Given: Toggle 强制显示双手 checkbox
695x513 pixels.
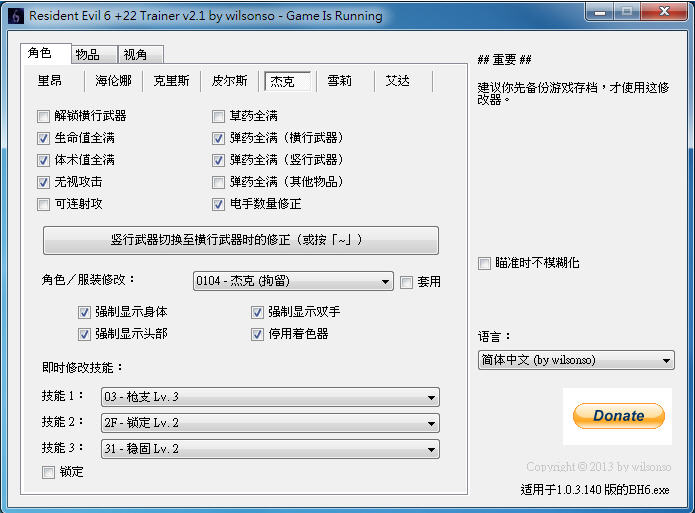Looking at the screenshot, I should point(258,313).
